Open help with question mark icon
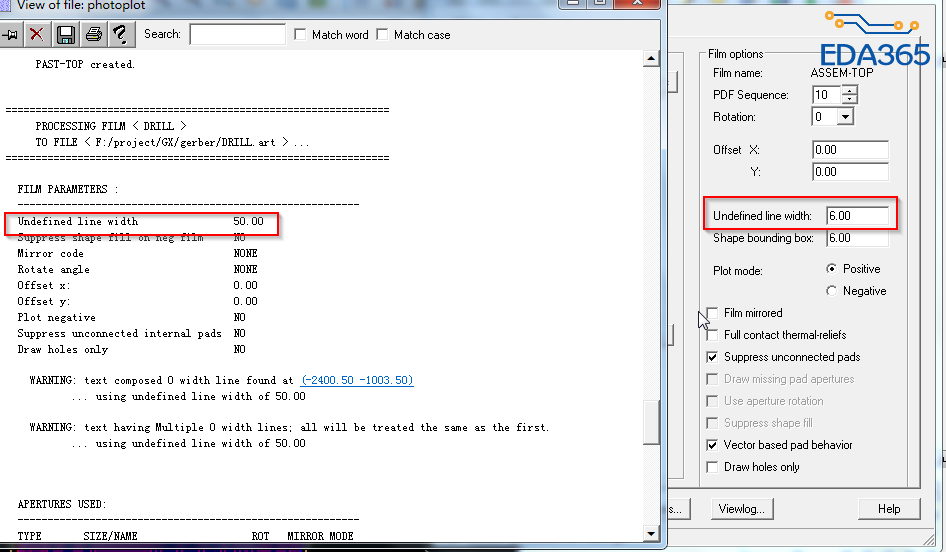Screen dimensions: 946x552 120,34
